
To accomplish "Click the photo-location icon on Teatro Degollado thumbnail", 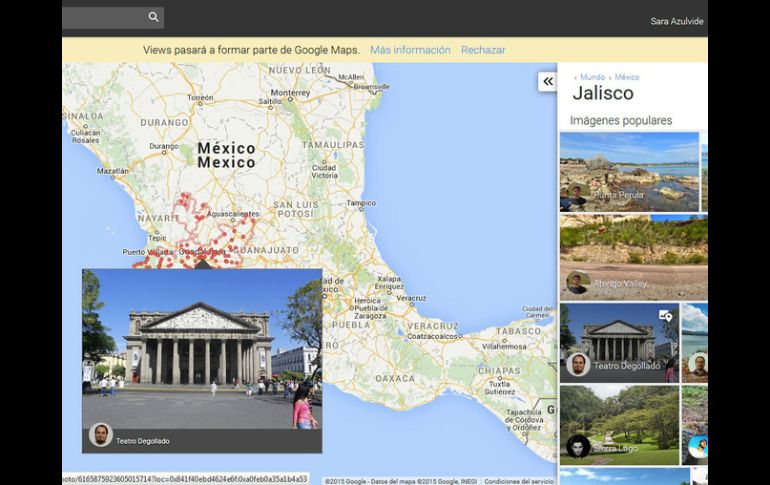I will coord(665,316).
